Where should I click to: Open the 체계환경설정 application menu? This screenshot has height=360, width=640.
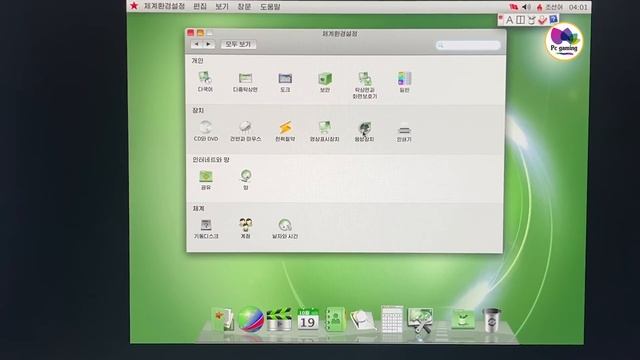(x=164, y=6)
